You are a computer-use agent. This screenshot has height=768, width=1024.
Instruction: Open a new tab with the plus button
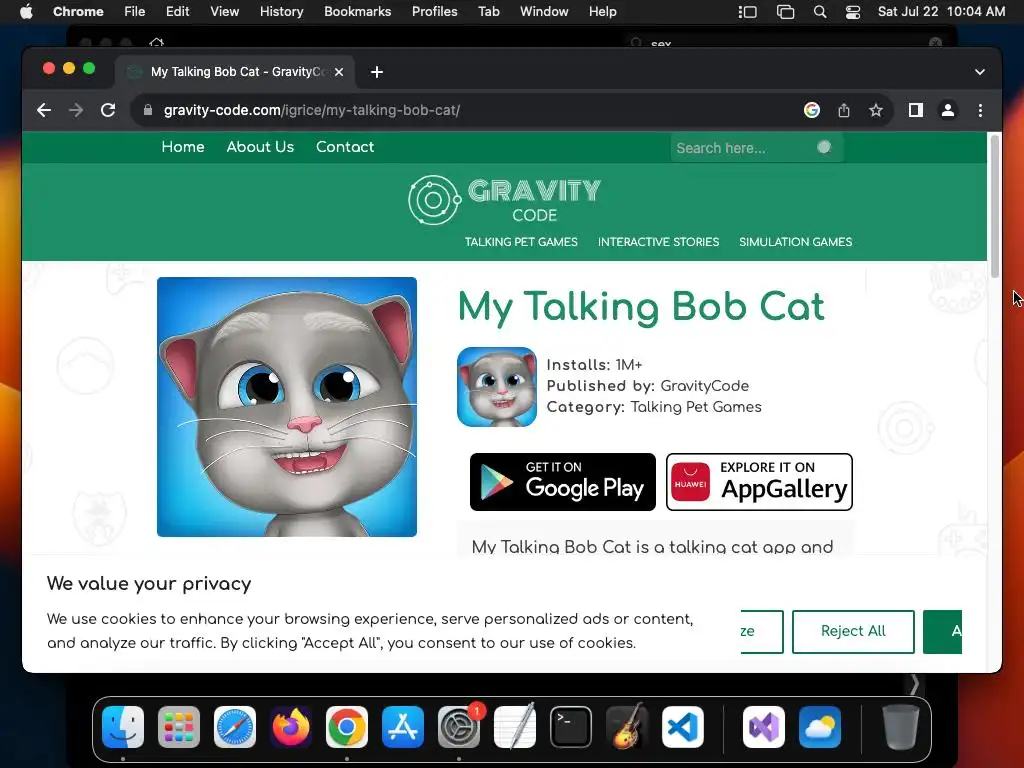(377, 72)
